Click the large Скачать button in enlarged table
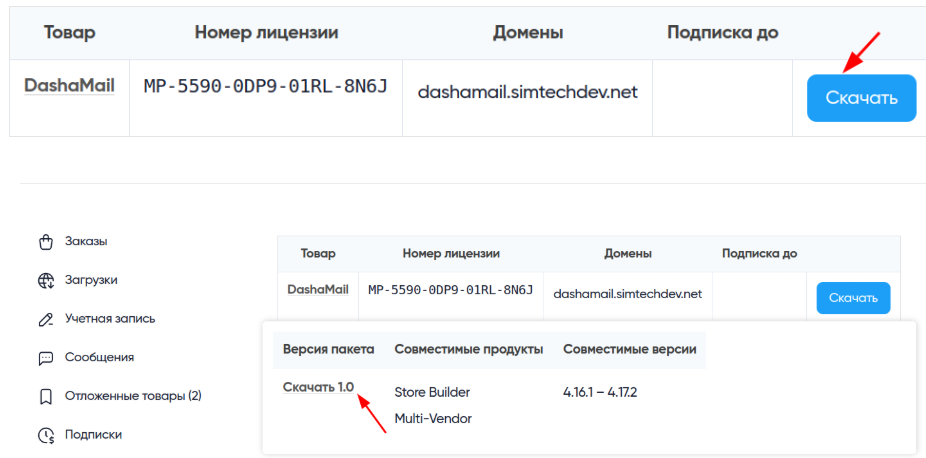The width and height of the screenshot is (926, 458). point(862,98)
